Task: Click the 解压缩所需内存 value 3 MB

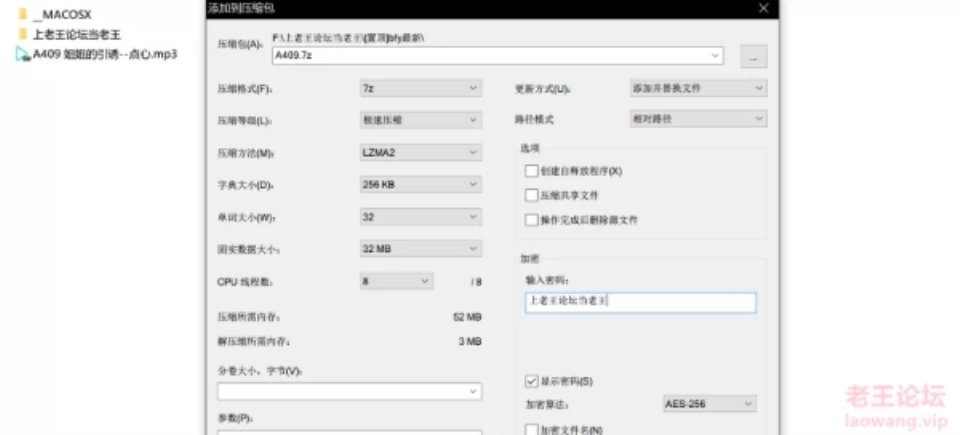Action: point(470,341)
